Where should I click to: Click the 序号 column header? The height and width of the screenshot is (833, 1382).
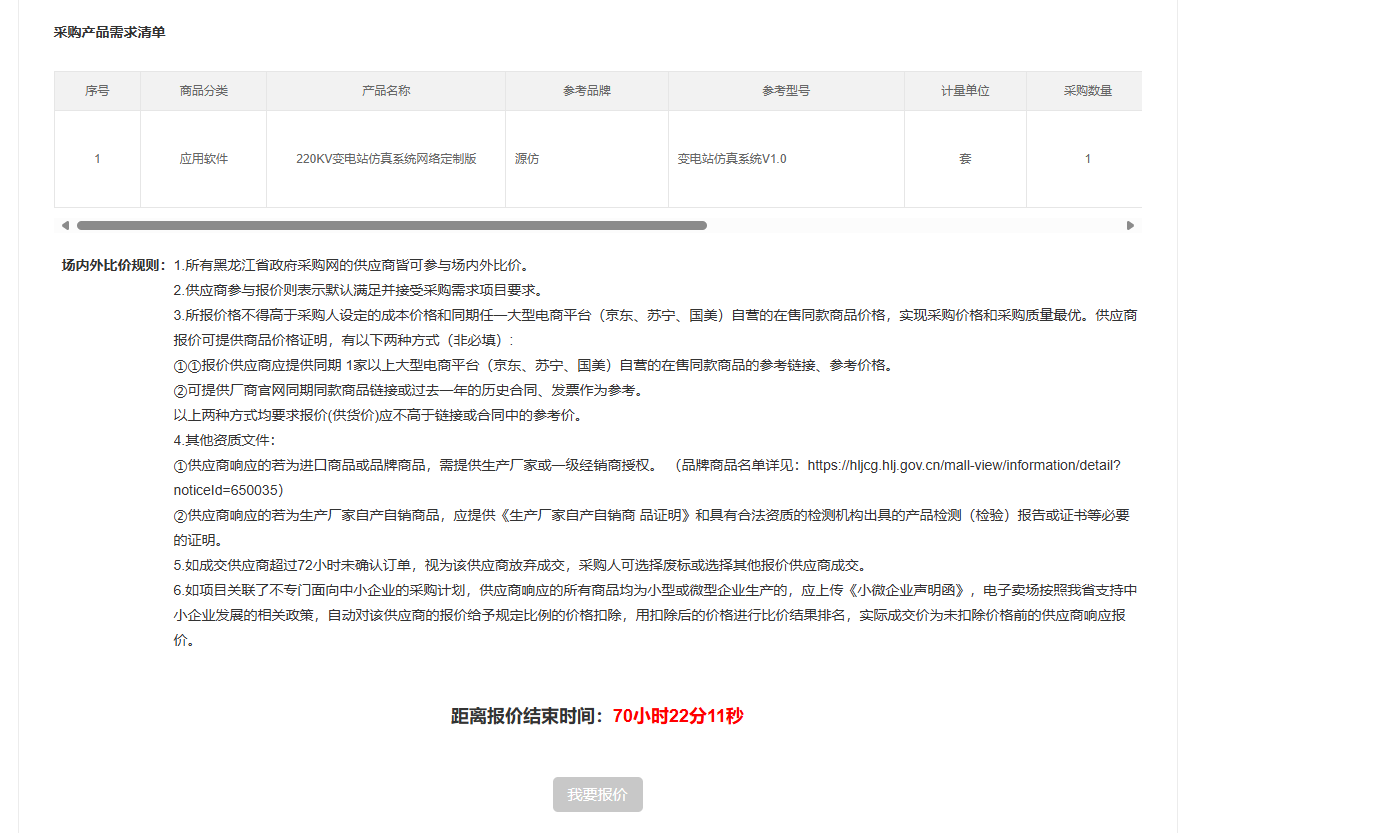click(x=97, y=91)
